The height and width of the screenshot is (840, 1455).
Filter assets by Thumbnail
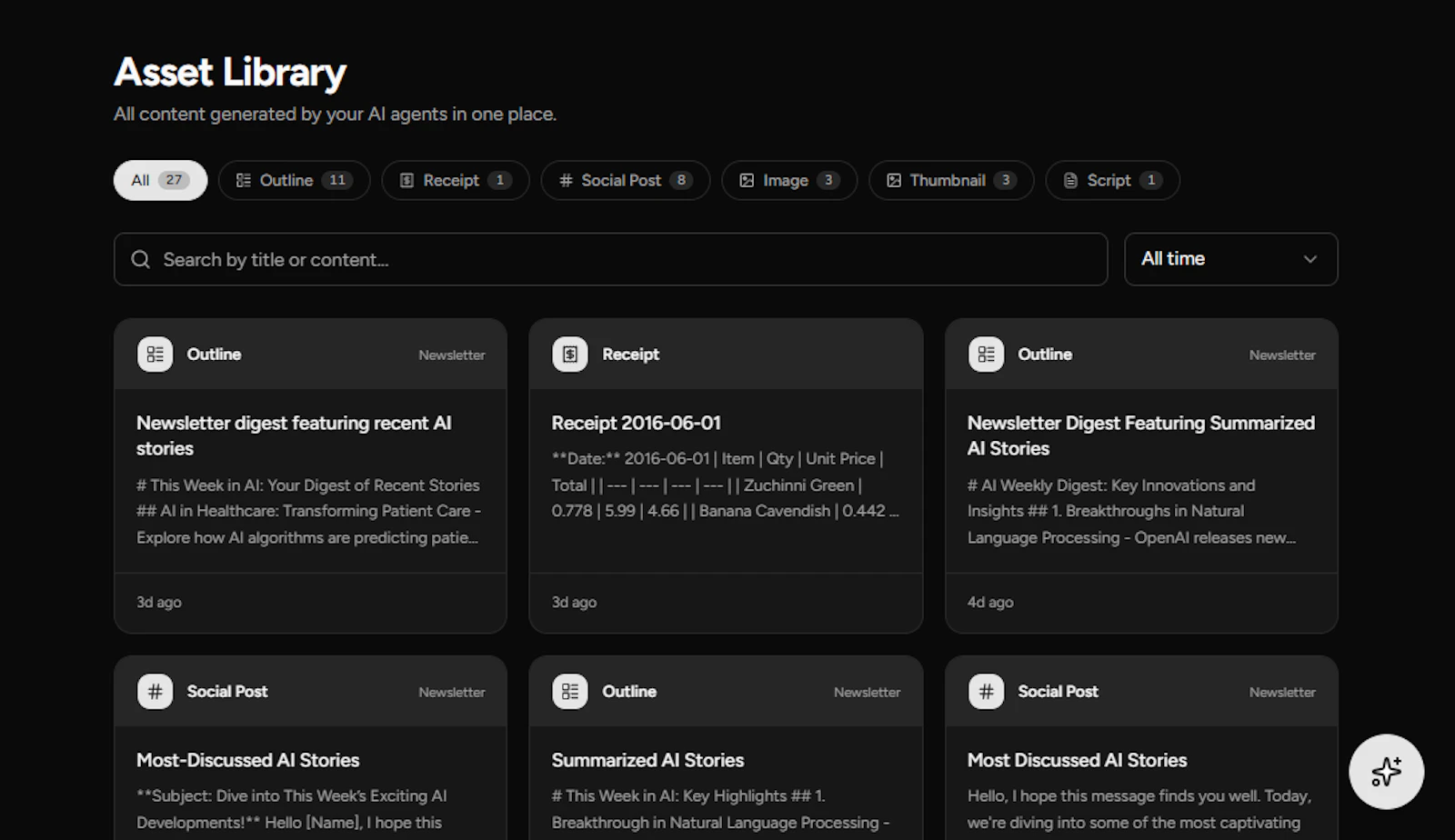951,180
